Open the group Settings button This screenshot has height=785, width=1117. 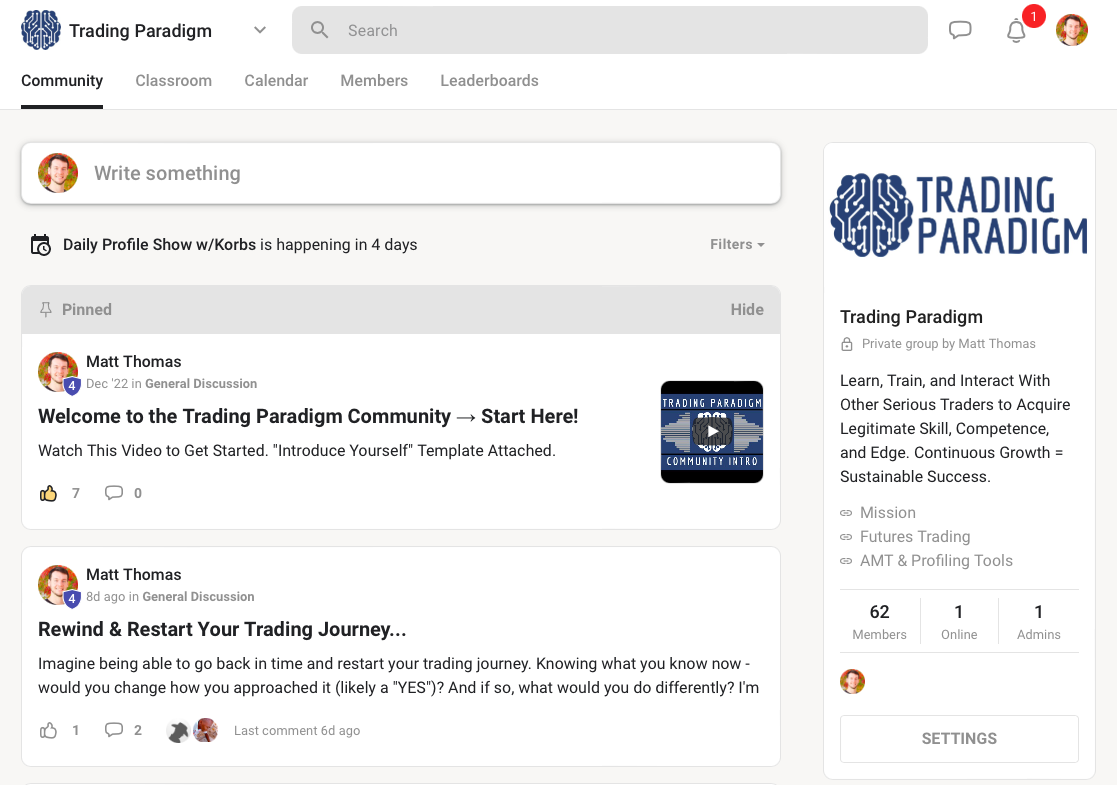click(x=958, y=738)
